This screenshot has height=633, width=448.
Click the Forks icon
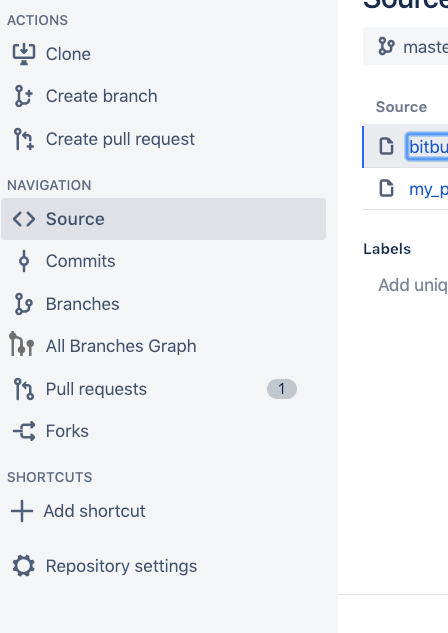[24, 431]
